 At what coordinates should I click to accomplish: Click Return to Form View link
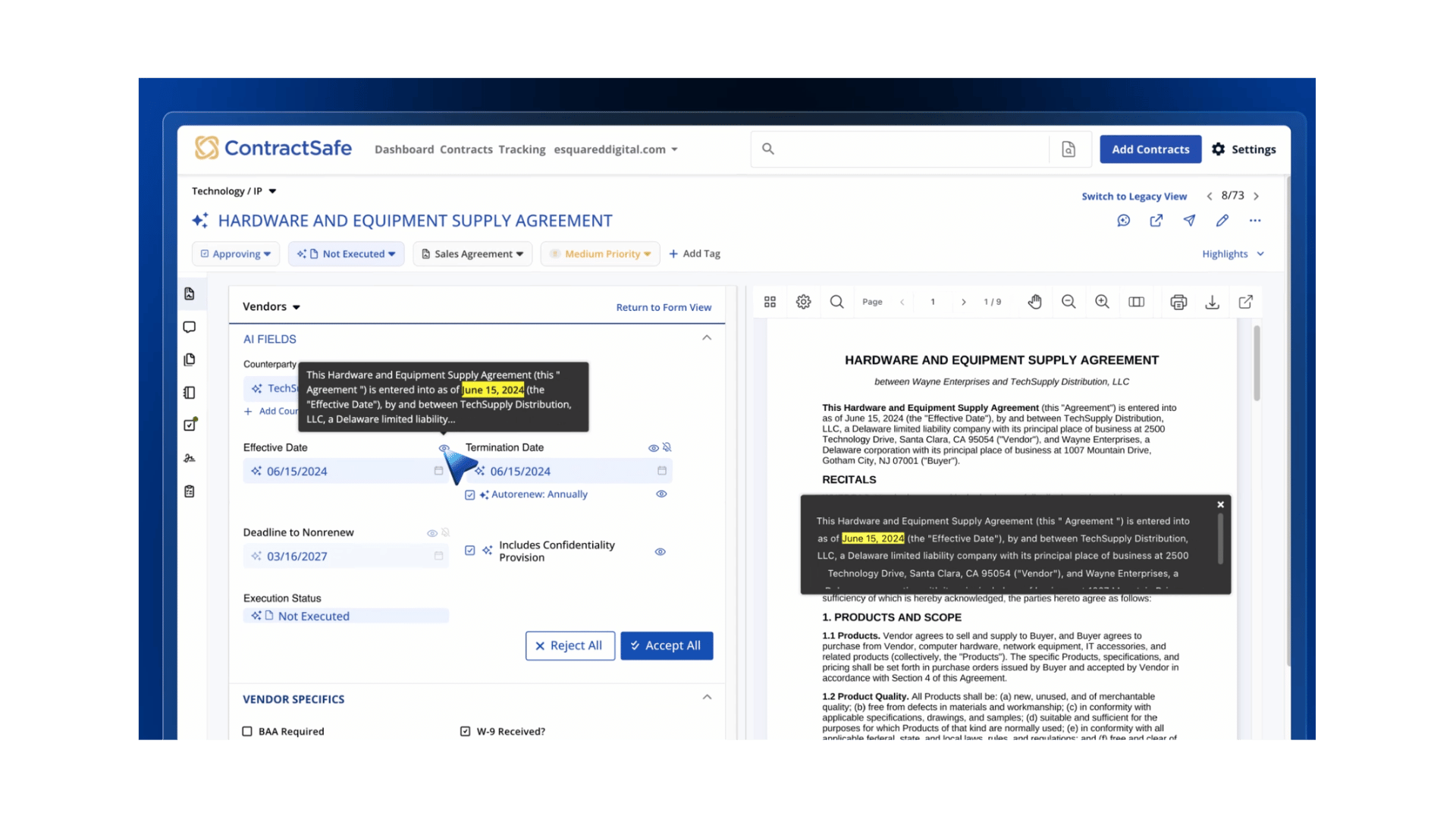point(664,307)
